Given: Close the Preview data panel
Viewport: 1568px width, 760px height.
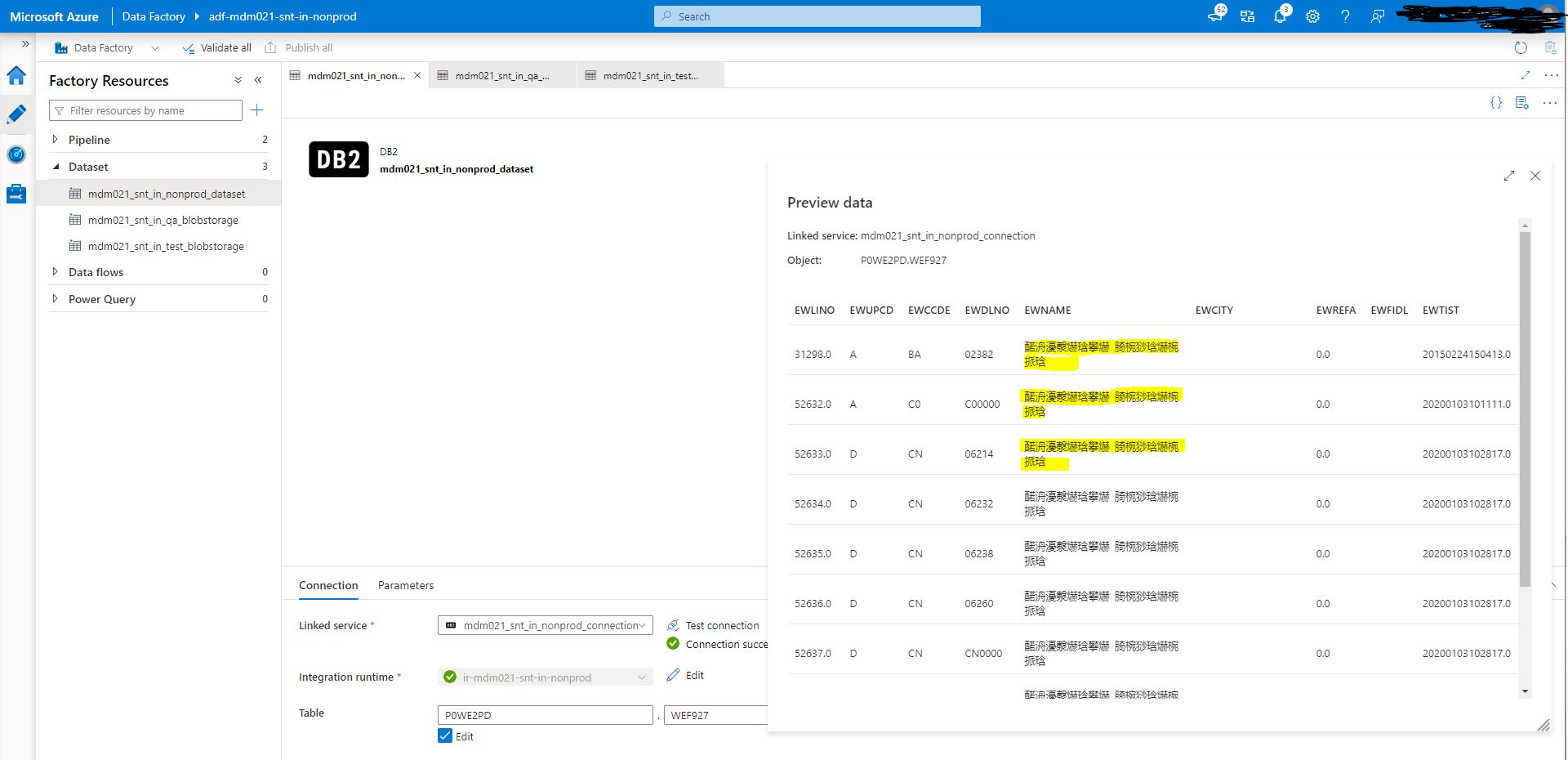Looking at the screenshot, I should 1535,176.
